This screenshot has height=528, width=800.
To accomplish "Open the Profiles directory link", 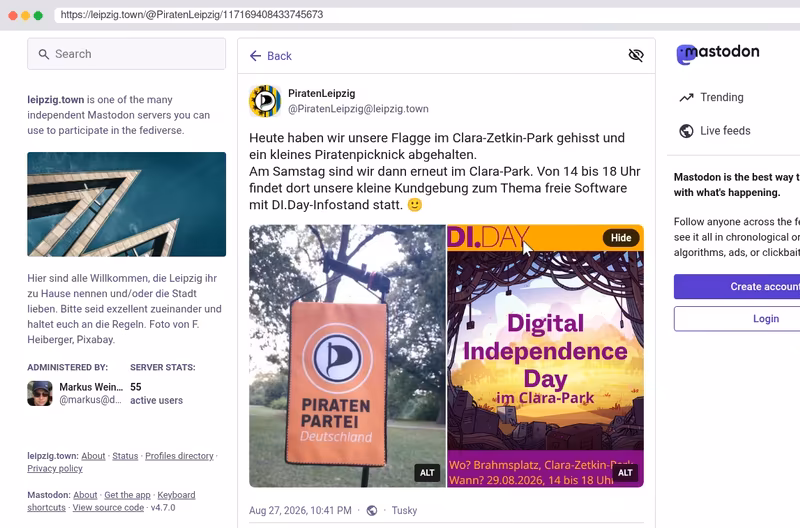I will tap(179, 456).
